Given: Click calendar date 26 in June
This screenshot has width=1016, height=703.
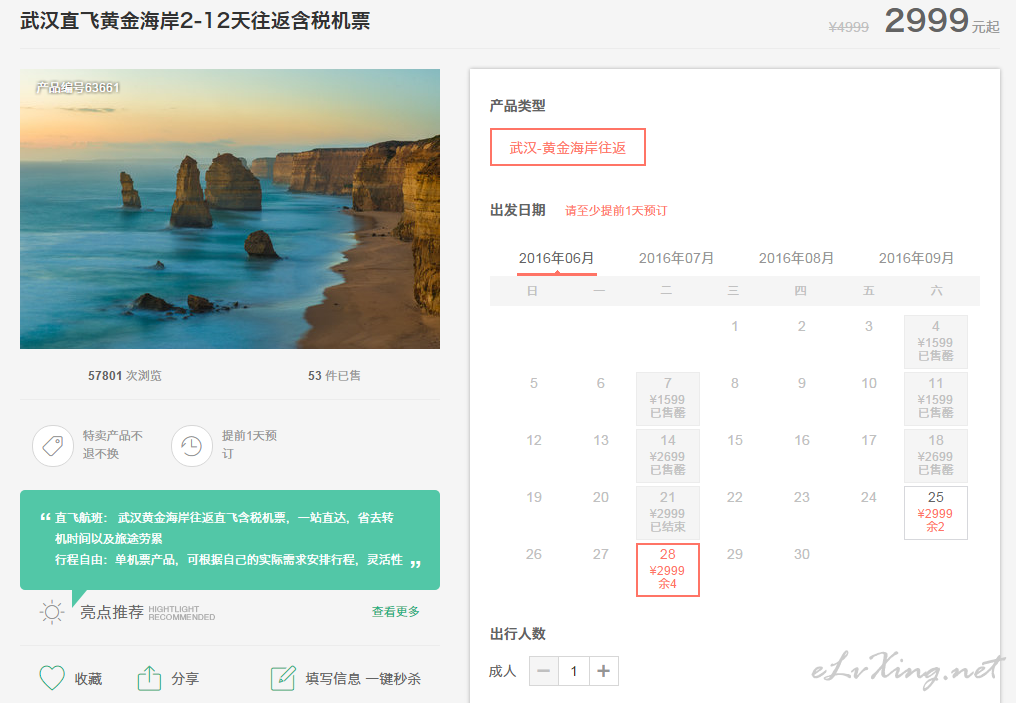Looking at the screenshot, I should [534, 554].
